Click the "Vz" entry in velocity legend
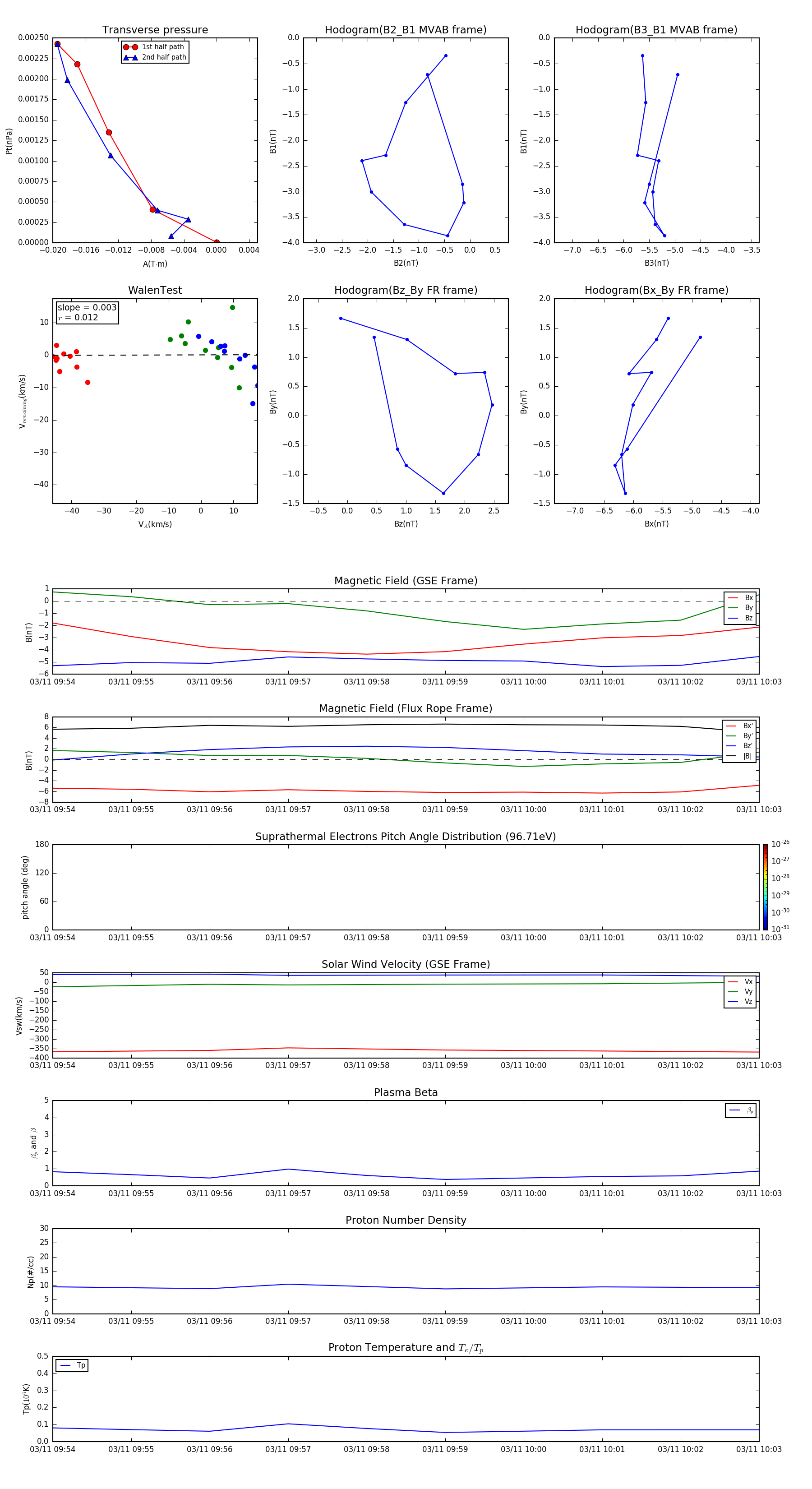Viewport: 812px width, 1489px height. [x=741, y=1001]
